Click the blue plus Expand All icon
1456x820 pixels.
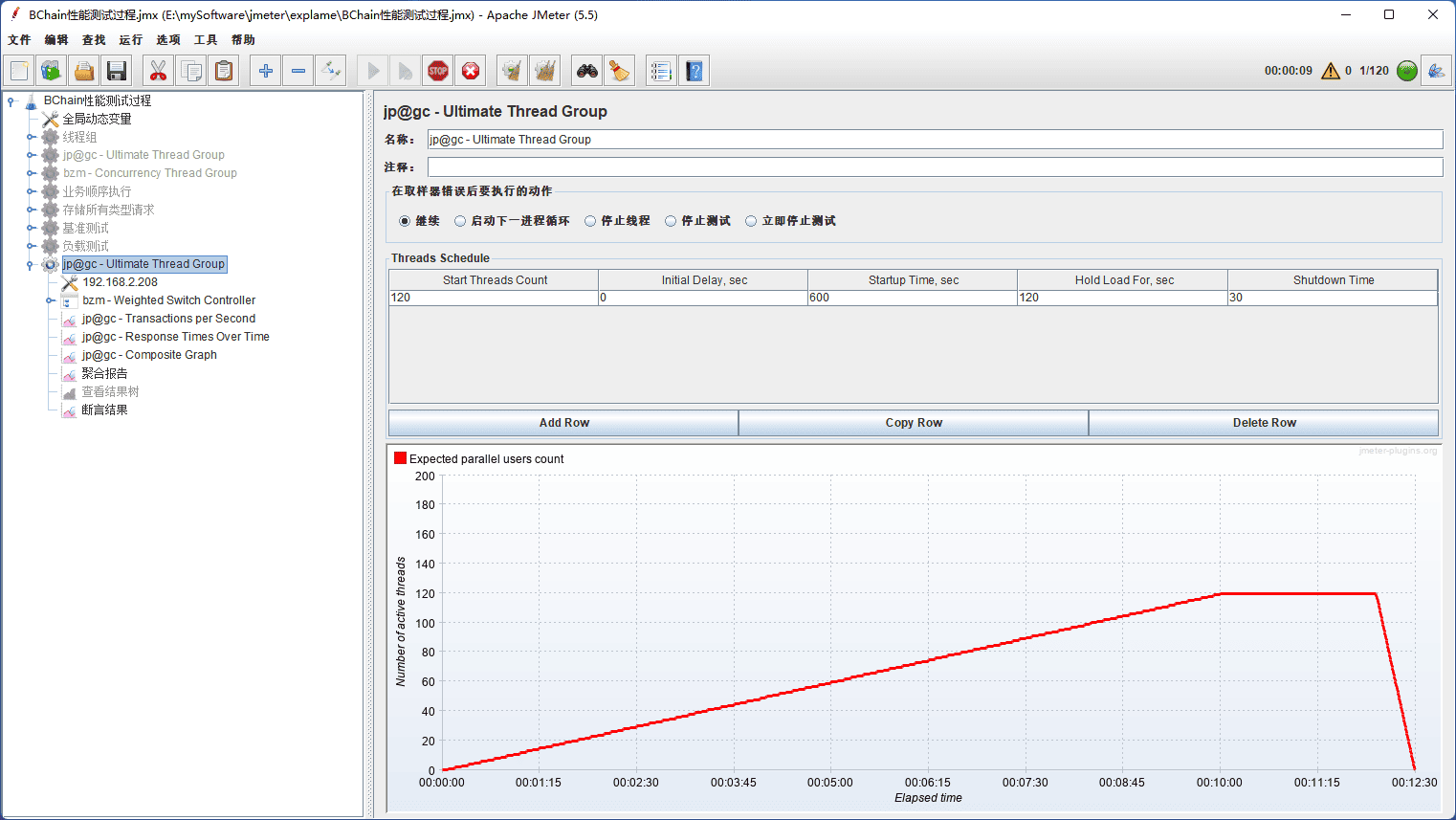266,71
